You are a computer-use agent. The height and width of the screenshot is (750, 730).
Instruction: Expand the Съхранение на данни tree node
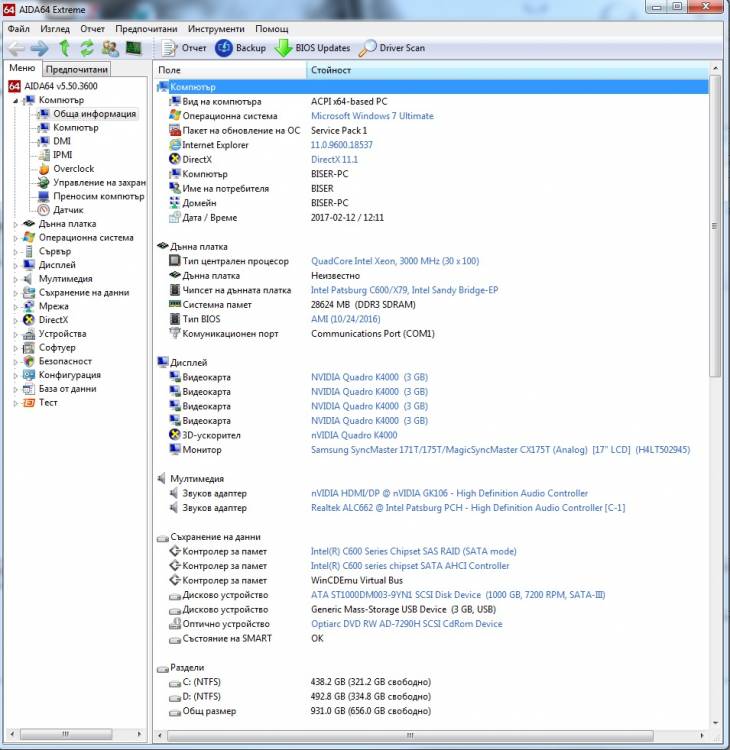pyautogui.click(x=15, y=293)
